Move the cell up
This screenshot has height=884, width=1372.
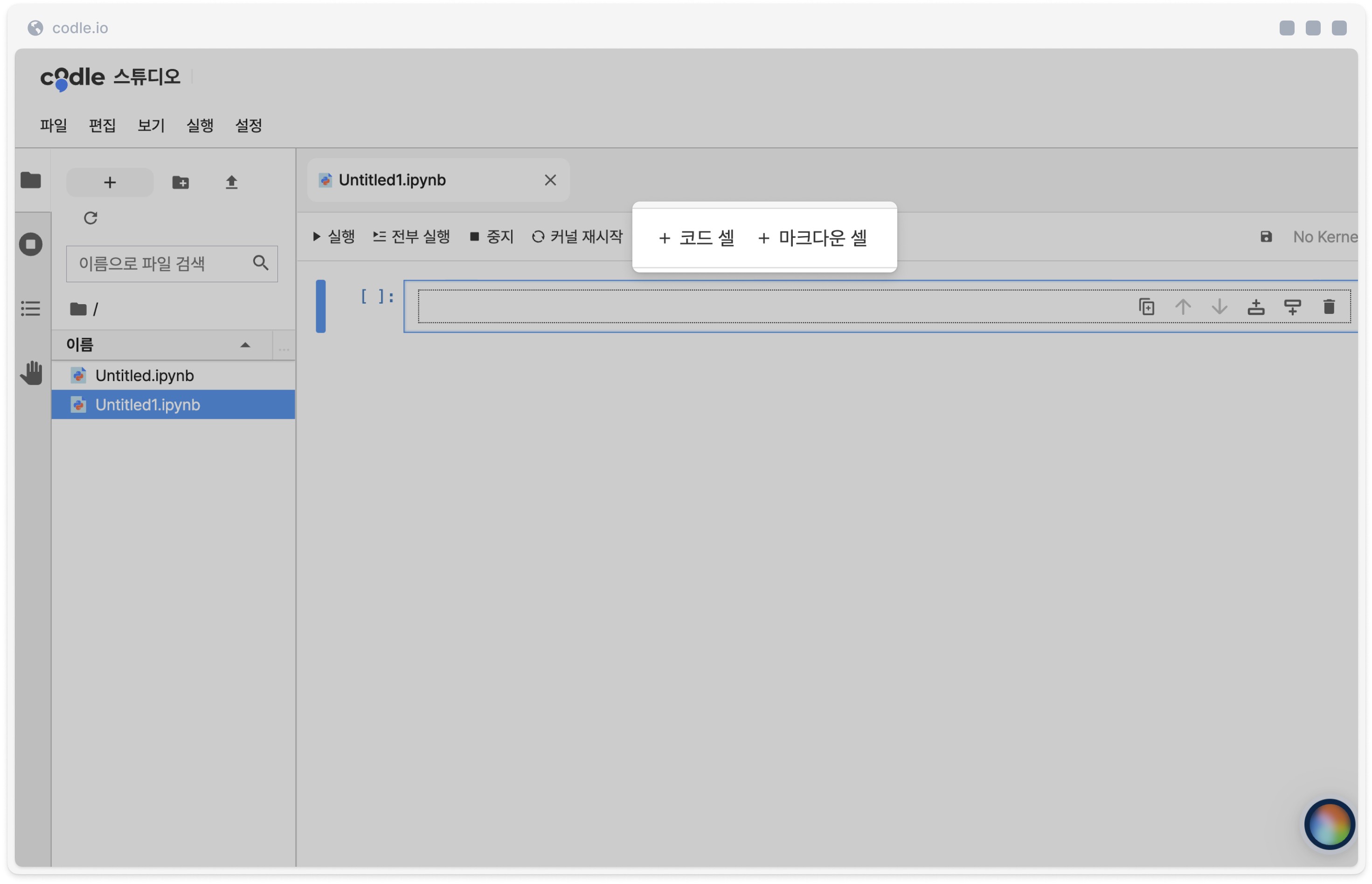click(1183, 307)
